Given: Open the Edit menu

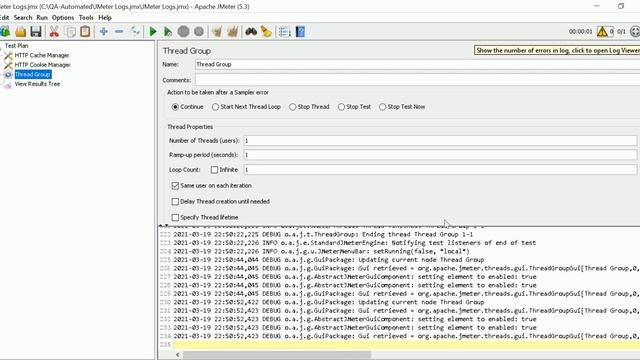Looking at the screenshot, I should (x=4, y=18).
